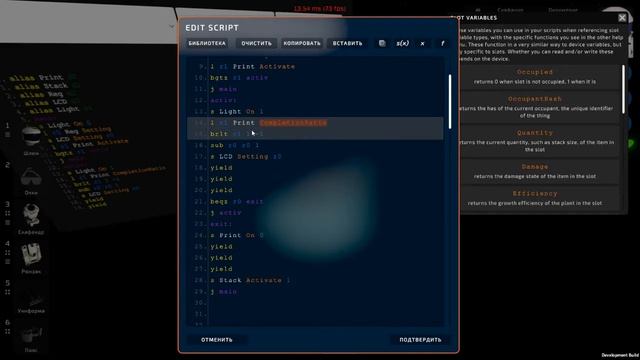Open the Библиотека script library
This screenshot has width=640, height=360.
207,43
